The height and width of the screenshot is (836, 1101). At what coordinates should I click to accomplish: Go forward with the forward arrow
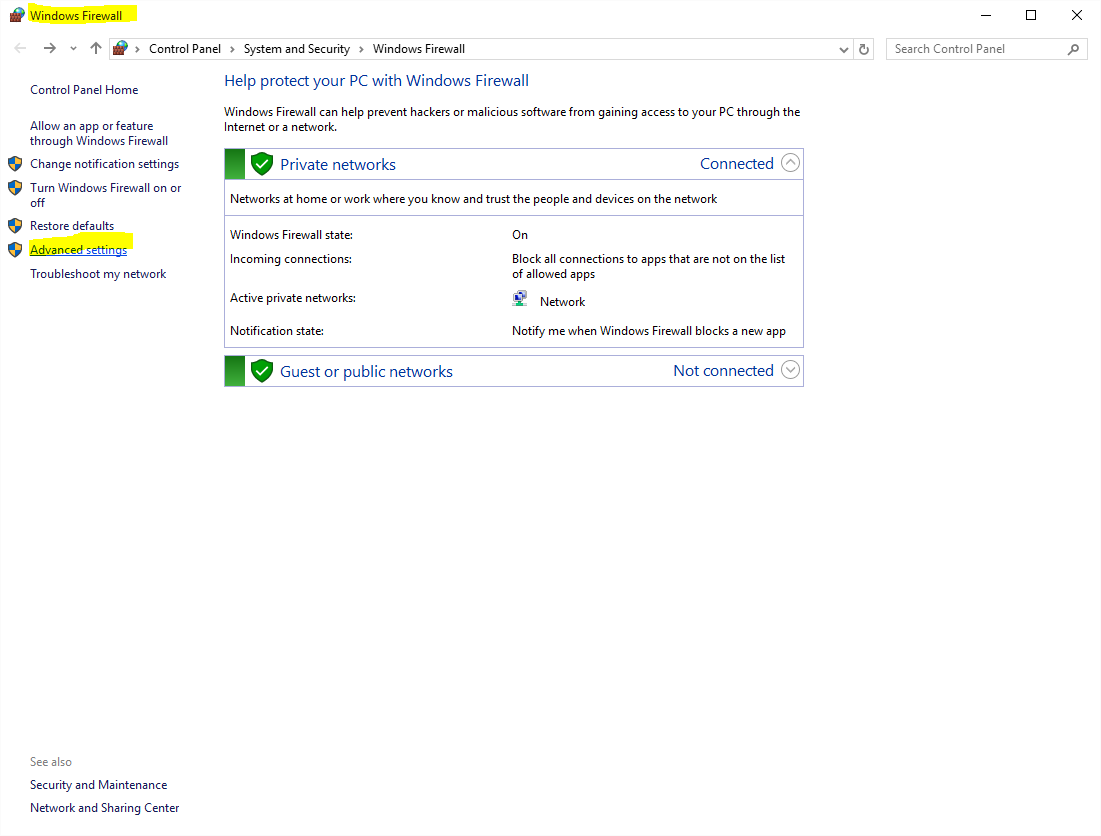tap(49, 48)
